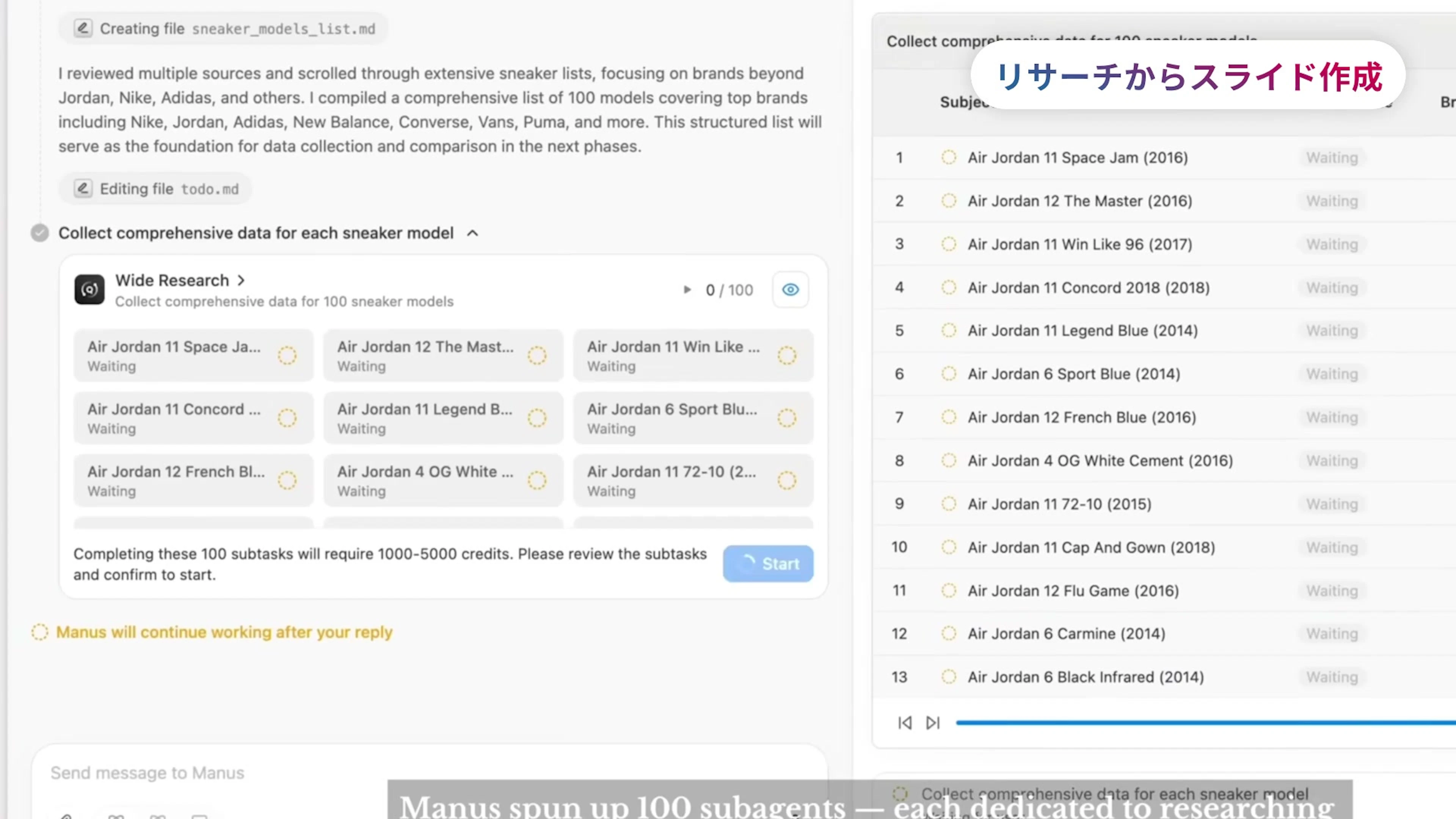Viewport: 1456px width, 819px height.
Task: Collapse the Collect comprehensive data section
Action: pyautogui.click(x=472, y=233)
